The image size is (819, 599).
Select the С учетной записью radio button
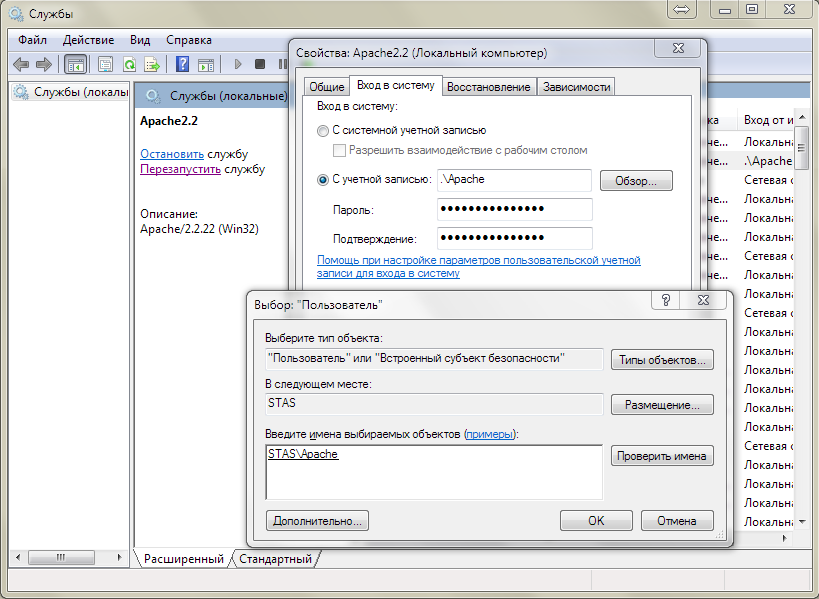(x=323, y=180)
